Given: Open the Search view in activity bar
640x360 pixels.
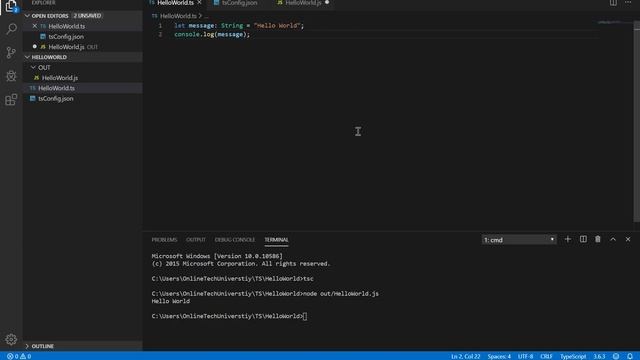Looking at the screenshot, I should [x=11, y=29].
